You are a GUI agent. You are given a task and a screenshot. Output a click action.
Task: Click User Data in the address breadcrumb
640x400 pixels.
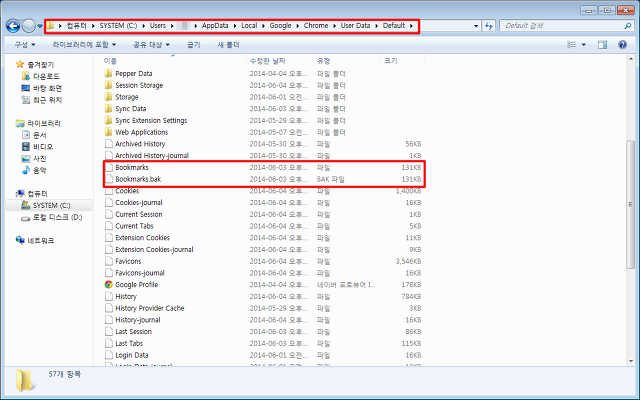click(356, 26)
